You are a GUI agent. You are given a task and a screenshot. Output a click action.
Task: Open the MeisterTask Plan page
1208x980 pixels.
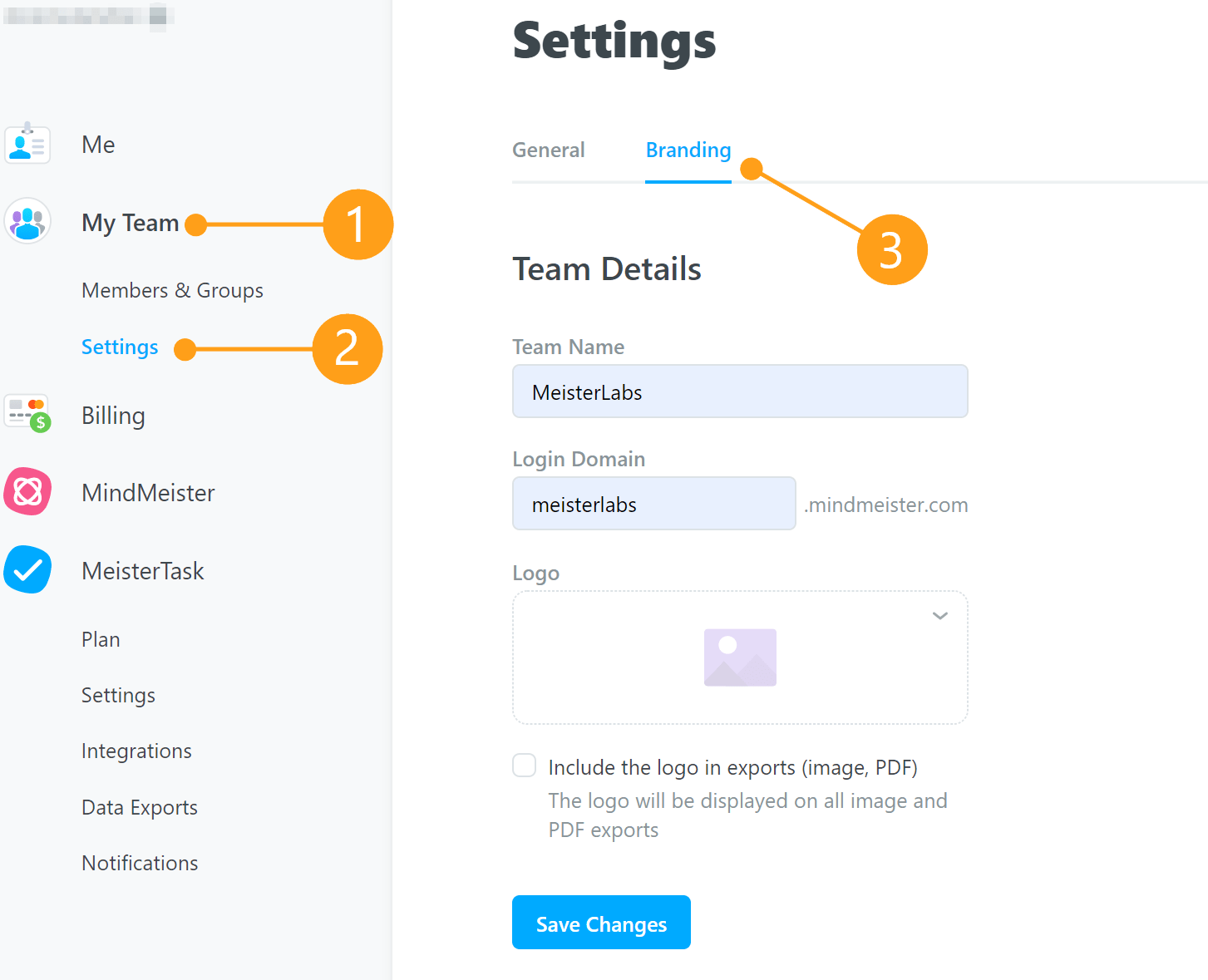pos(101,639)
